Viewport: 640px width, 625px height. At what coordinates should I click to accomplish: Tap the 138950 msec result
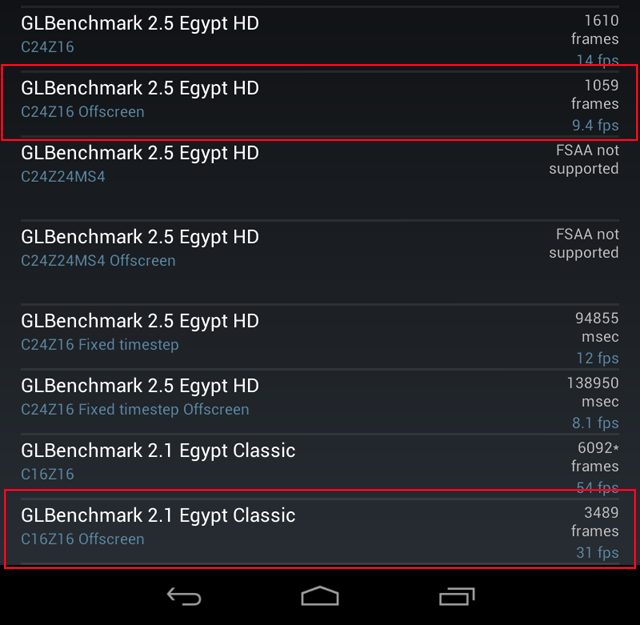[593, 392]
